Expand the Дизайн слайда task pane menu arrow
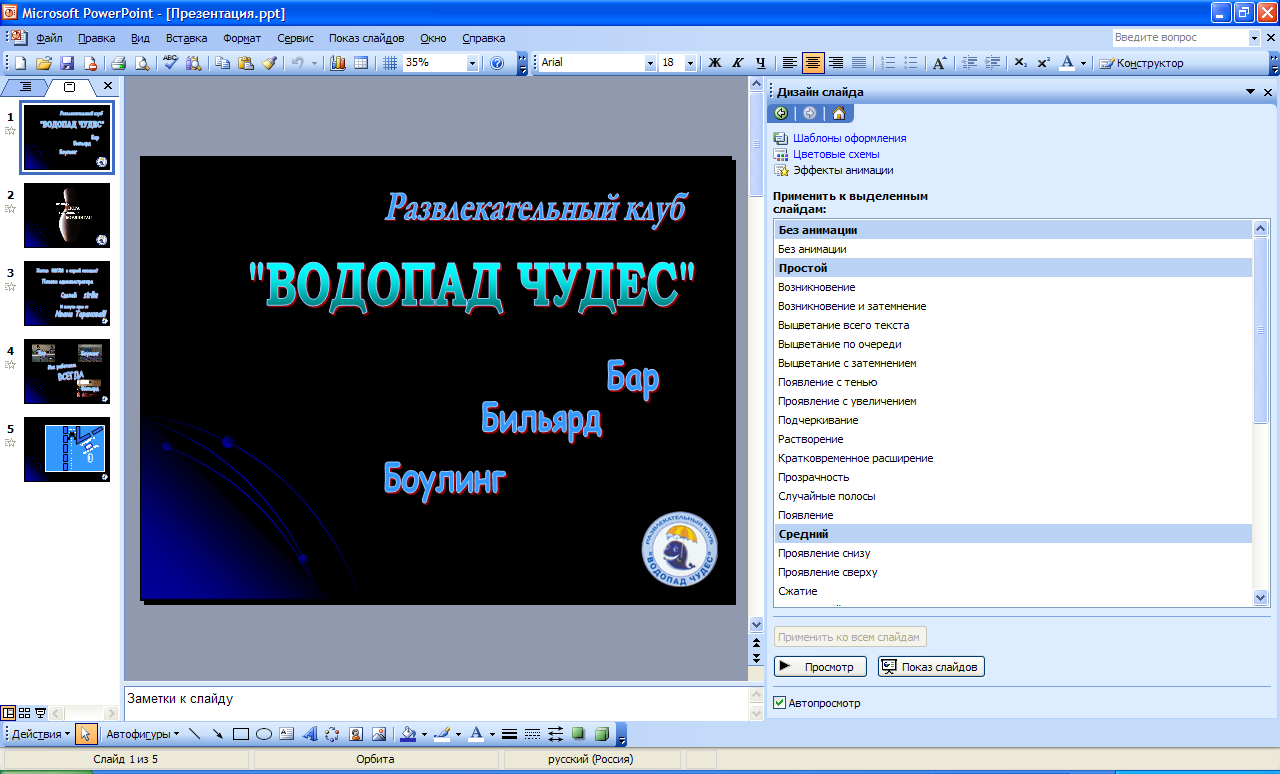This screenshot has width=1280, height=774. coord(1250,91)
